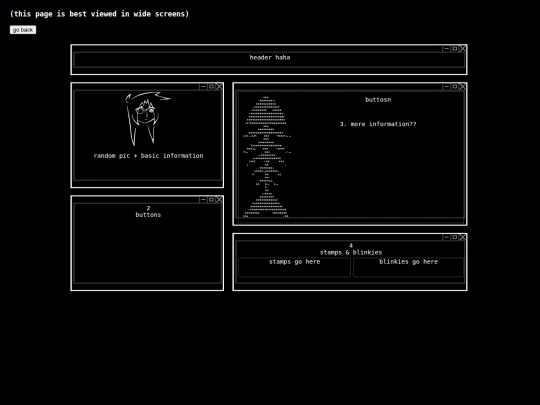Click '3. more information??' text
Image resolution: width=540 pixels, height=405 pixels.
378,124
